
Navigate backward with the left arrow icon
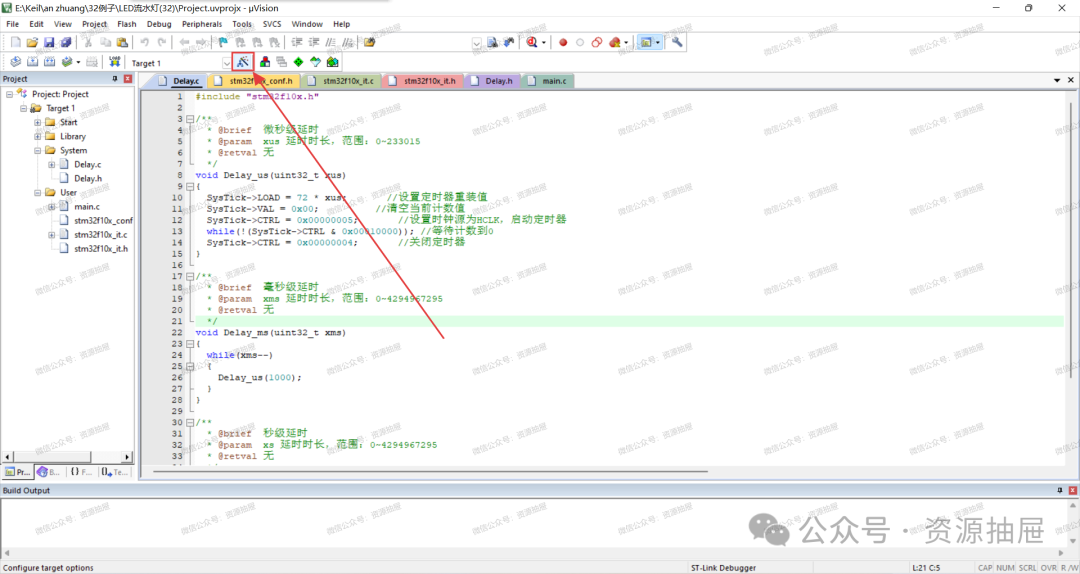[184, 42]
